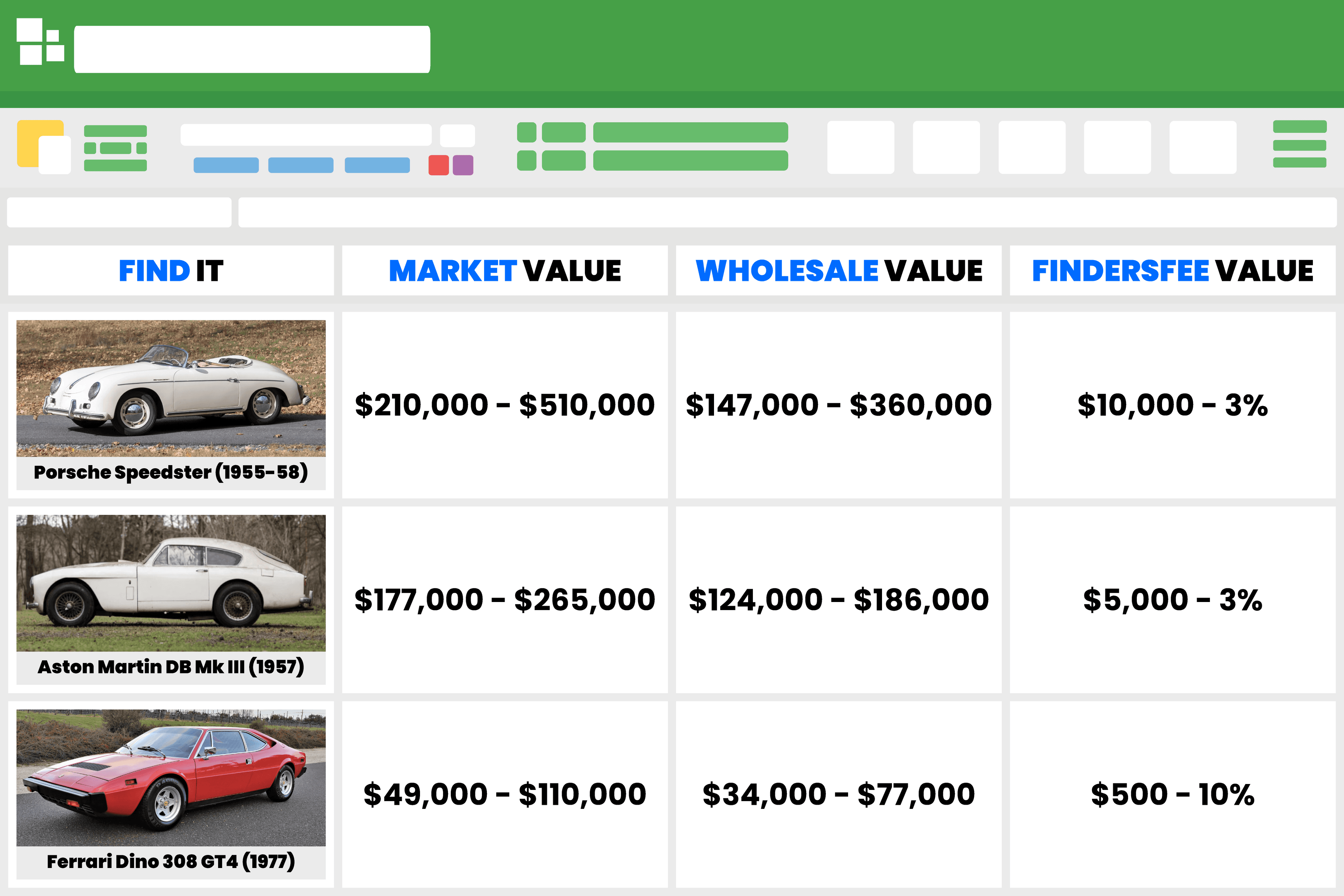1344x896 pixels.
Task: Select cell $147,000 - $360,000
Action: [839, 405]
